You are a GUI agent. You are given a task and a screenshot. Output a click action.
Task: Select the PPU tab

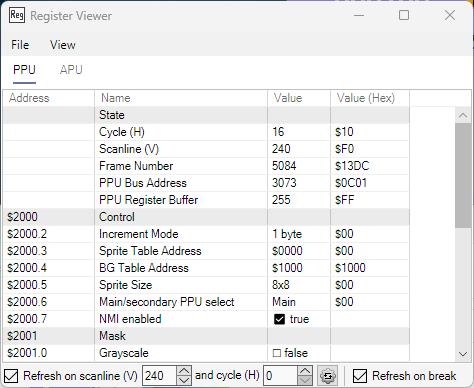[24, 70]
